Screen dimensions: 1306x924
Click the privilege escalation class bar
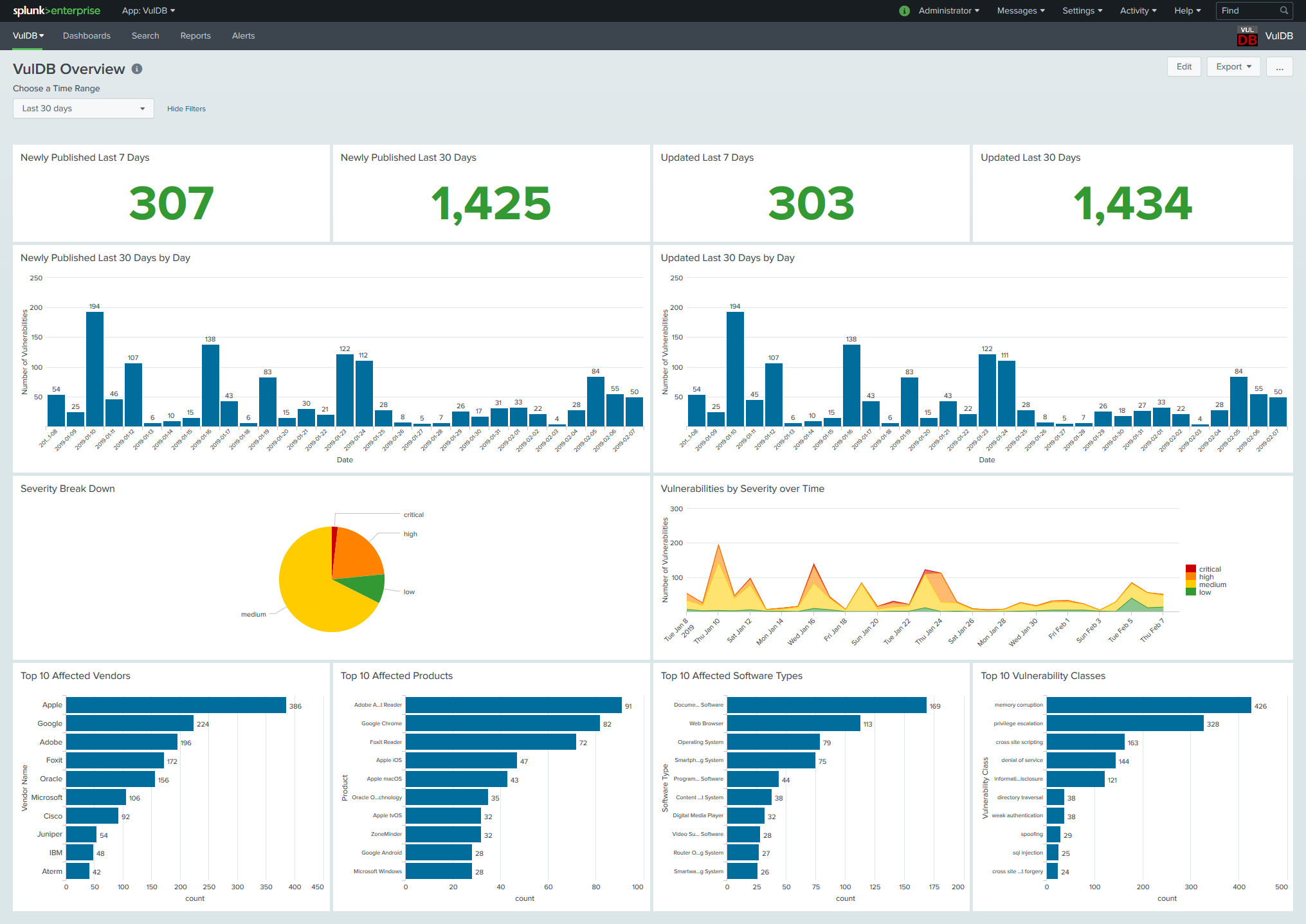(x=1125, y=723)
